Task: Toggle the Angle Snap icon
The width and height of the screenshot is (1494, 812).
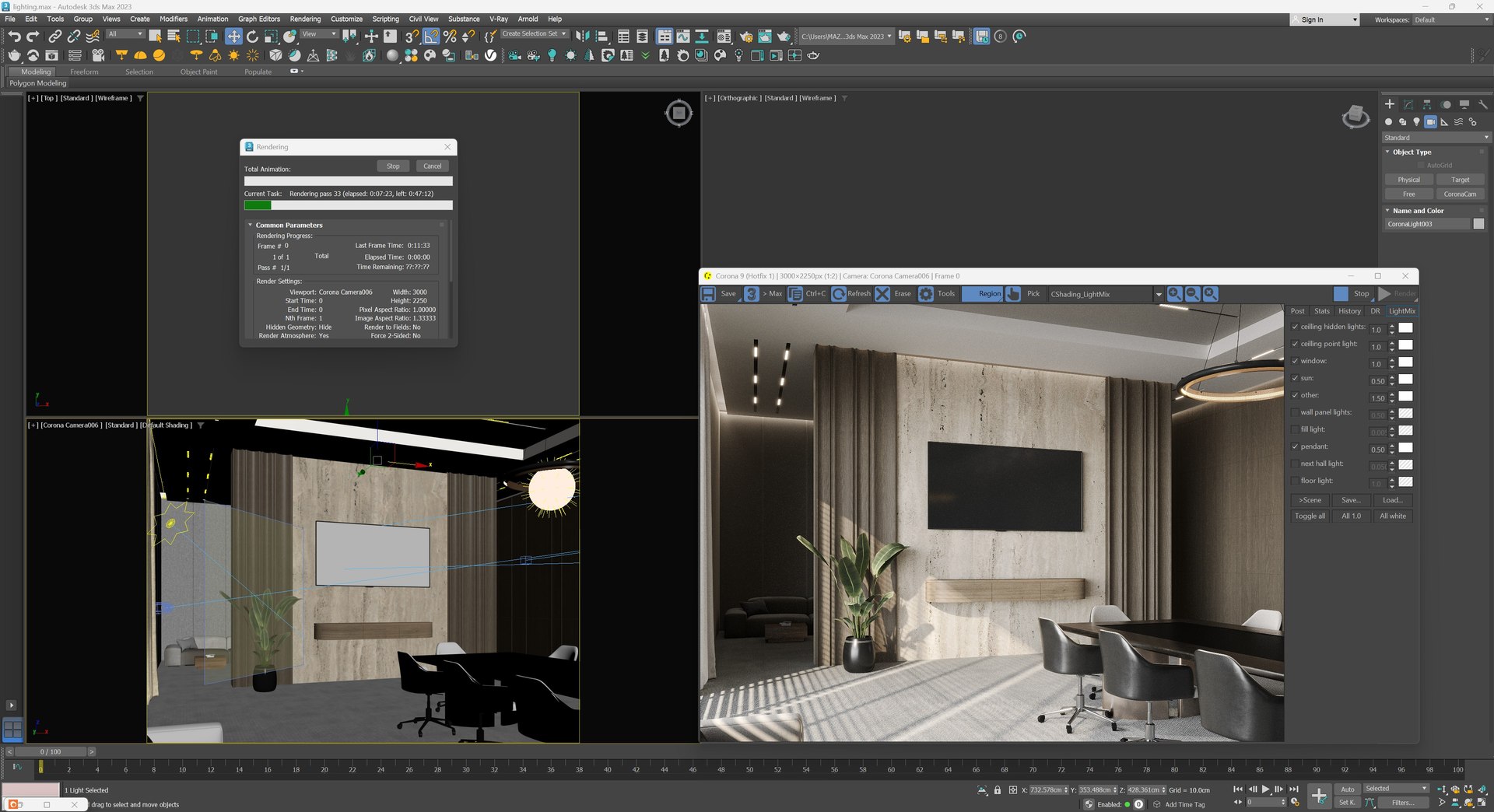Action: pos(431,37)
